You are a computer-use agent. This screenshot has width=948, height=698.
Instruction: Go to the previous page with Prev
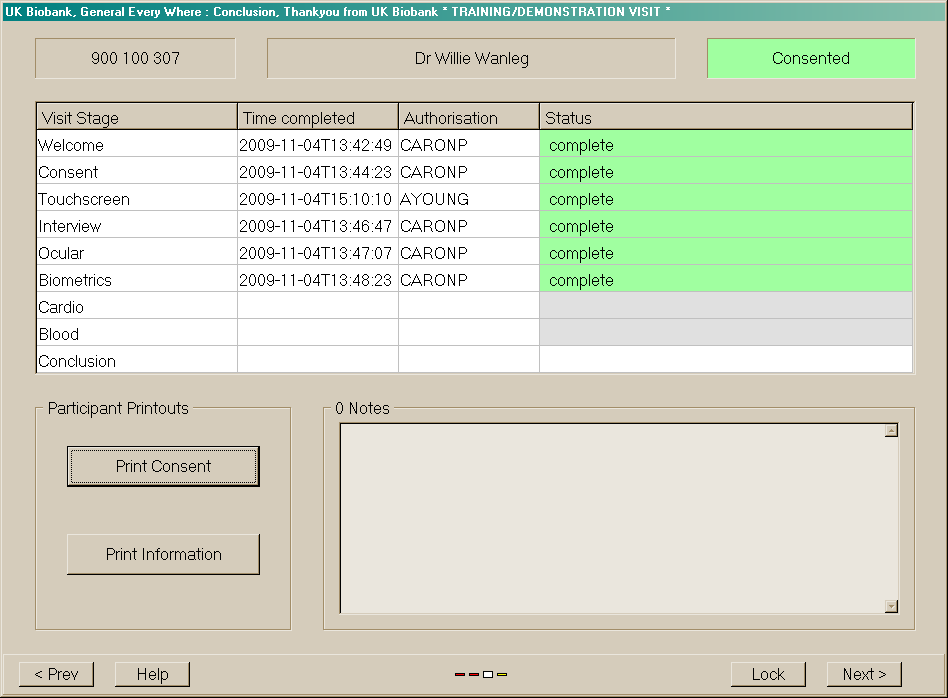pos(56,674)
